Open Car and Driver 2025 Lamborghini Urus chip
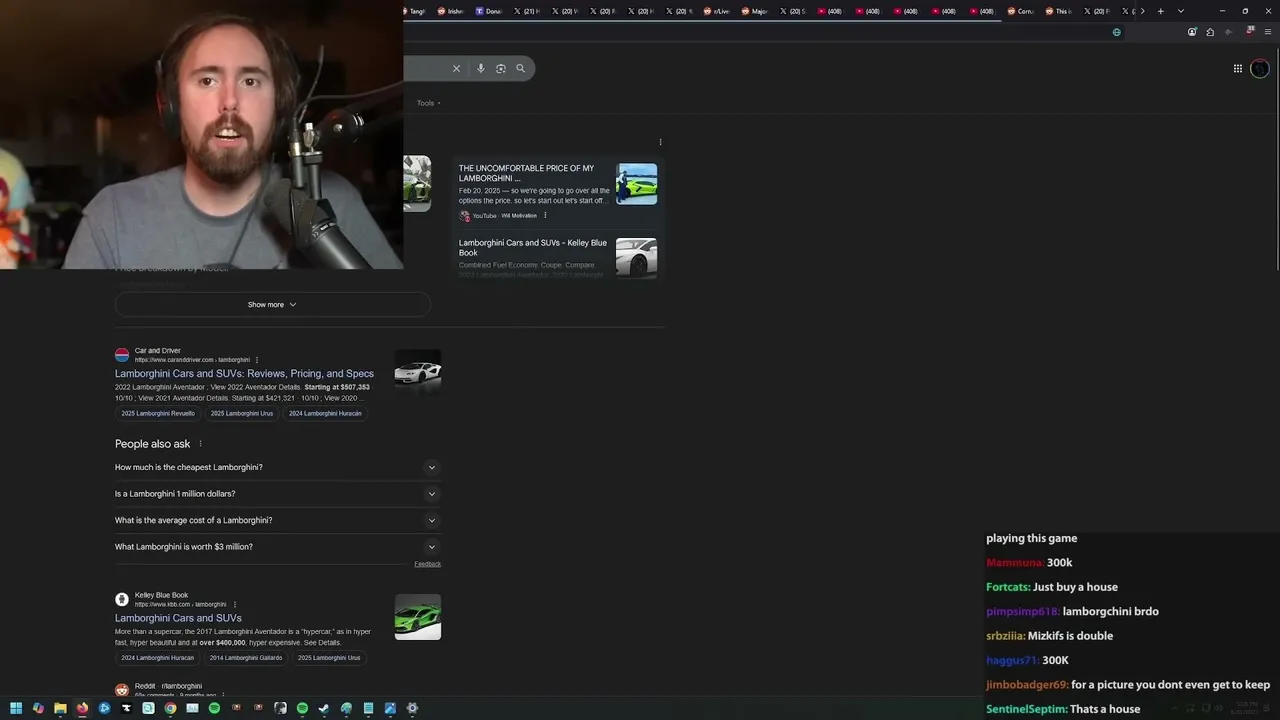Screen dimensions: 1280x720 tap(242, 413)
